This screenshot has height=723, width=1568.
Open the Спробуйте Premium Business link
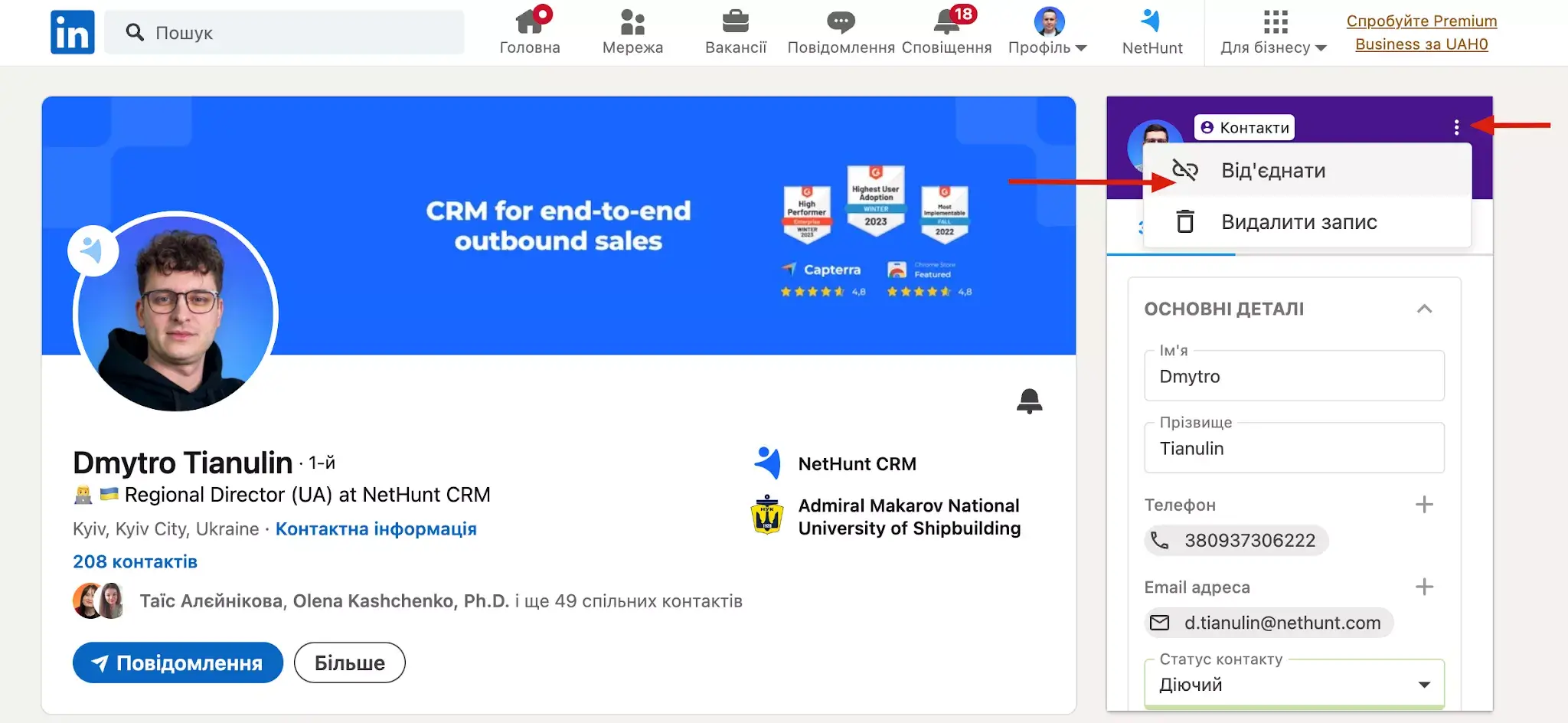pos(1422,32)
